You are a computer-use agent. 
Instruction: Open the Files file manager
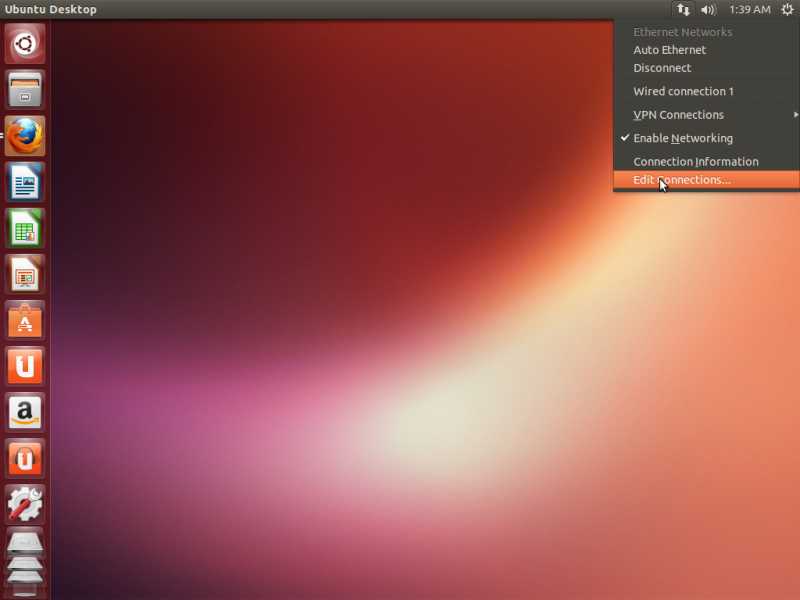click(24, 90)
